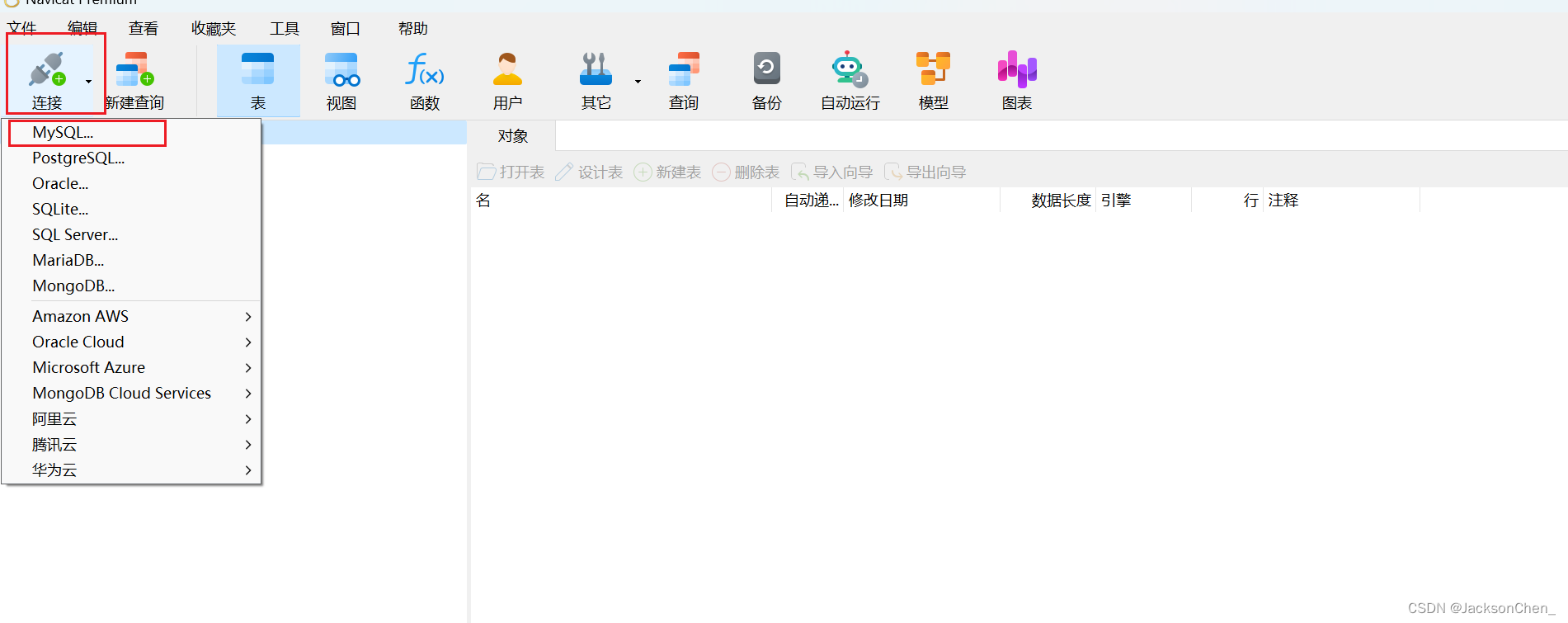Choose MariaDB... from connection list
Image resolution: width=1568 pixels, height=623 pixels.
point(132,261)
